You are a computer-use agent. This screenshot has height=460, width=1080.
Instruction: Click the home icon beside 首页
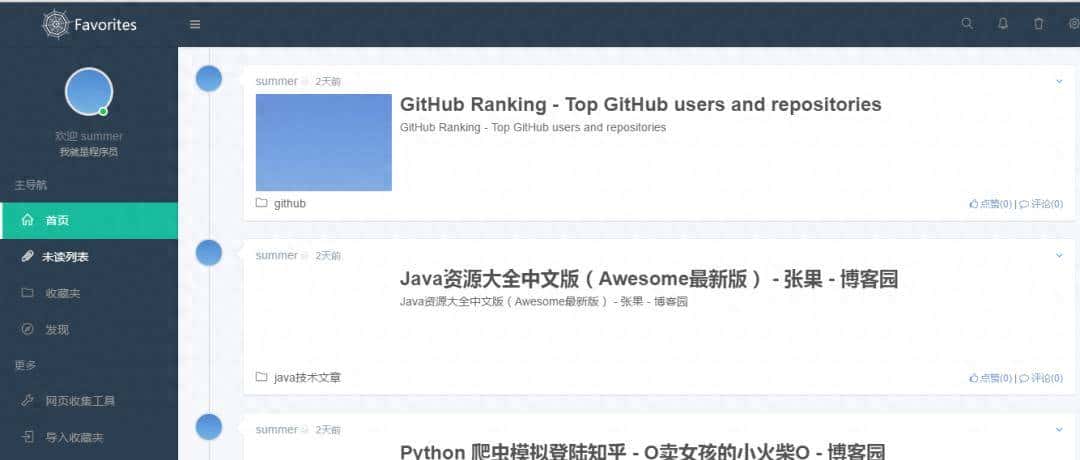click(28, 220)
